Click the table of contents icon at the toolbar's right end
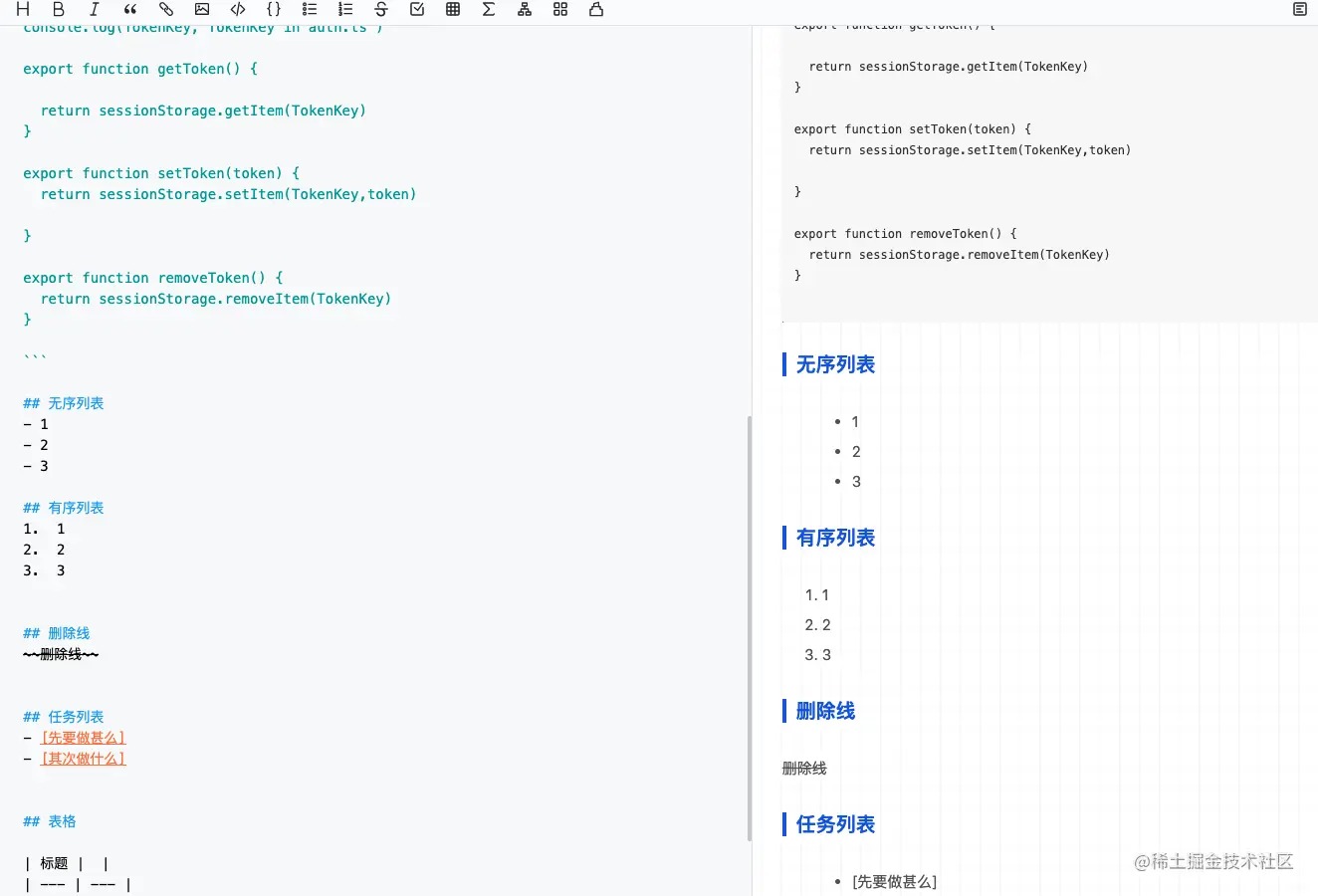 pos(1300,9)
